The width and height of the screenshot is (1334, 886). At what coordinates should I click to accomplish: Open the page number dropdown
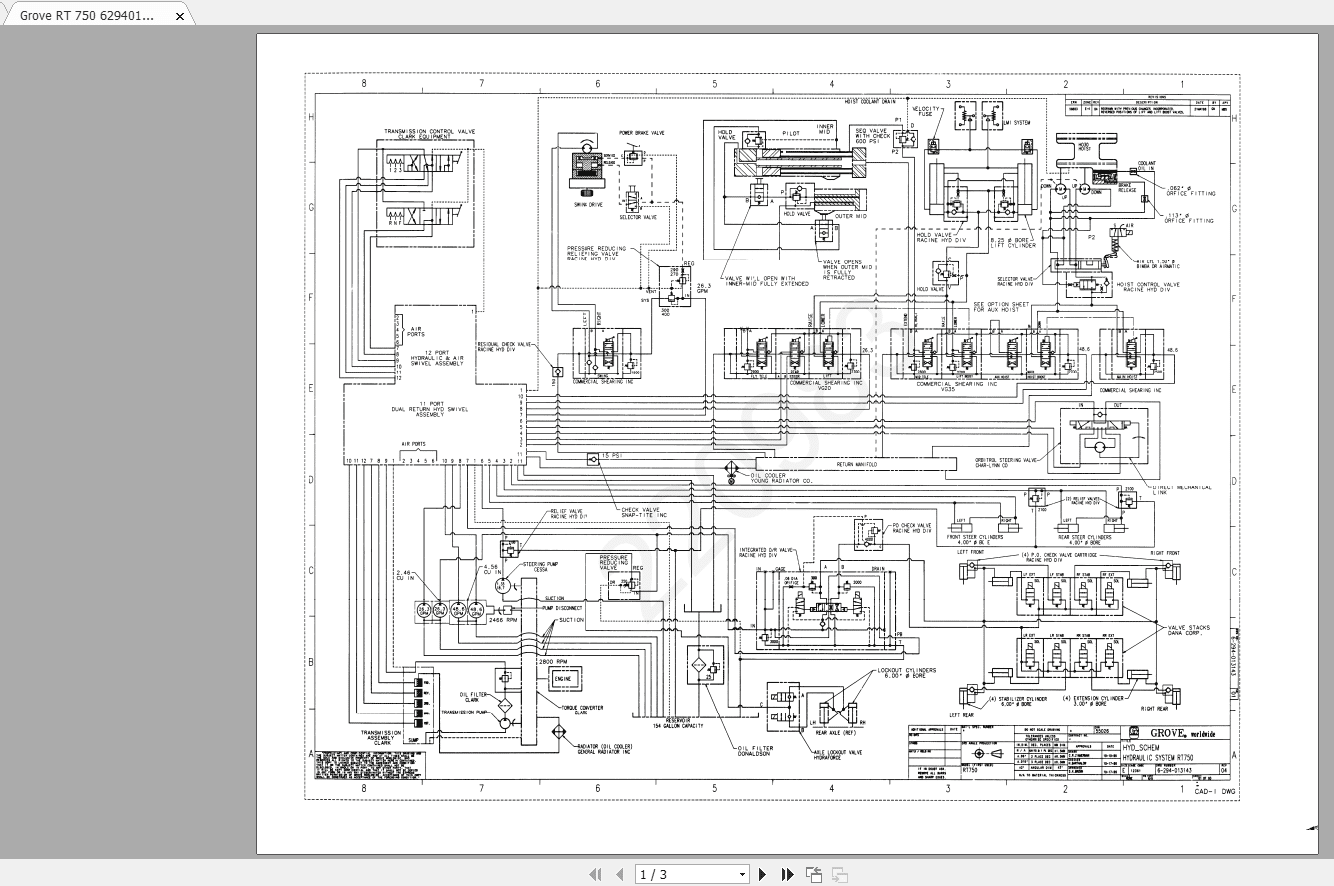743,873
